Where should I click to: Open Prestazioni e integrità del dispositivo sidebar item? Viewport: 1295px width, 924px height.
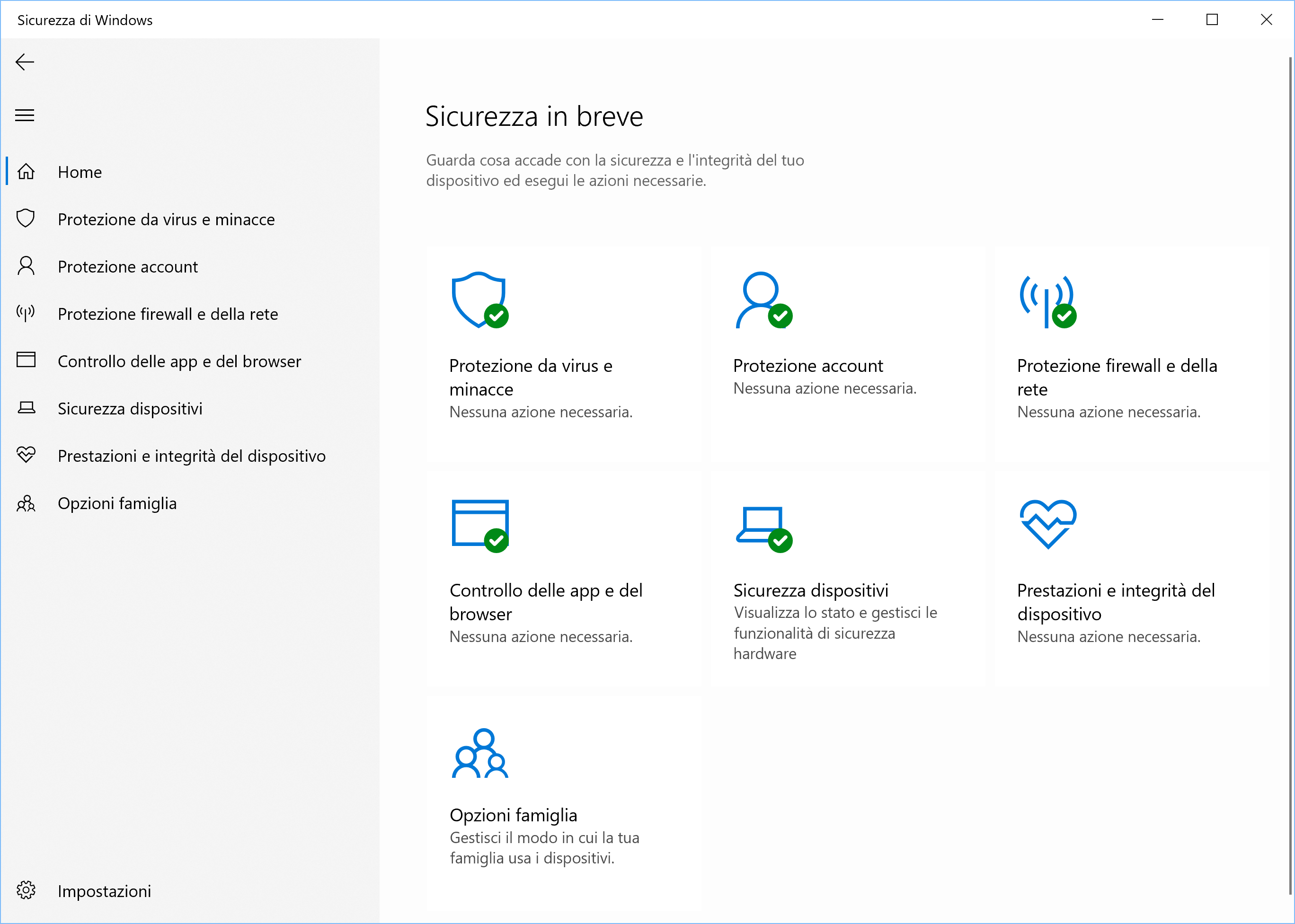point(190,455)
